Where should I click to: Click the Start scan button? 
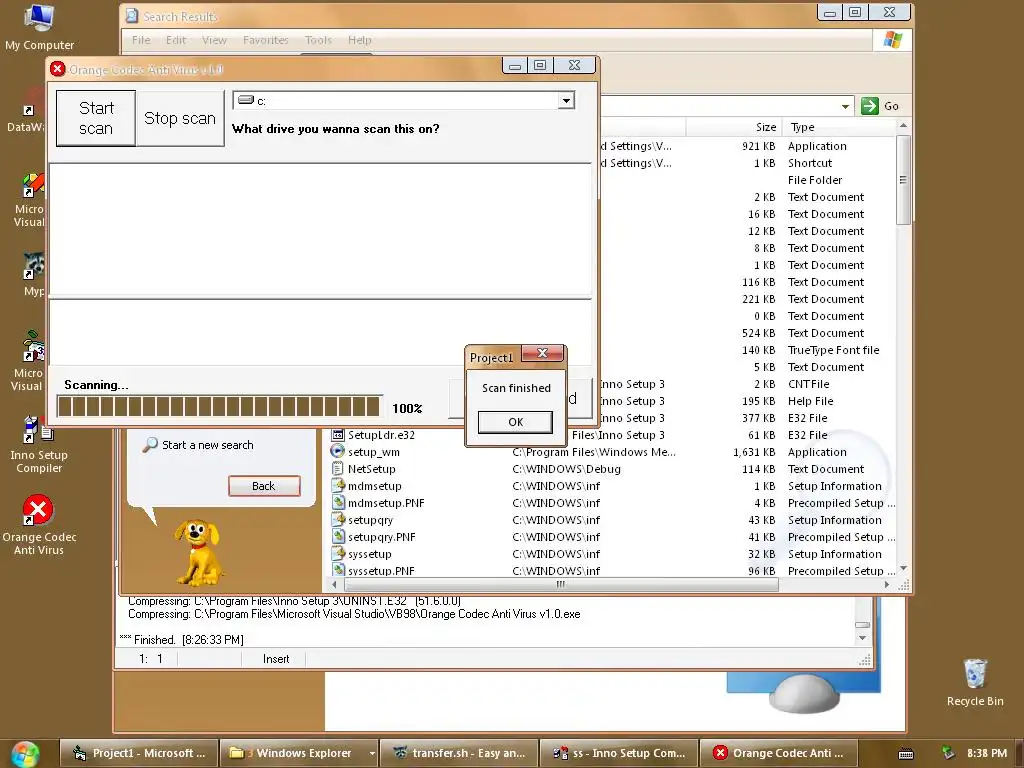(96, 118)
